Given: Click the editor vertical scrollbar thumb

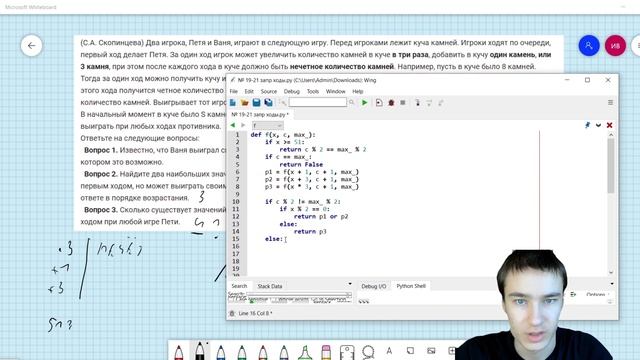Looking at the screenshot, I should tap(611, 166).
